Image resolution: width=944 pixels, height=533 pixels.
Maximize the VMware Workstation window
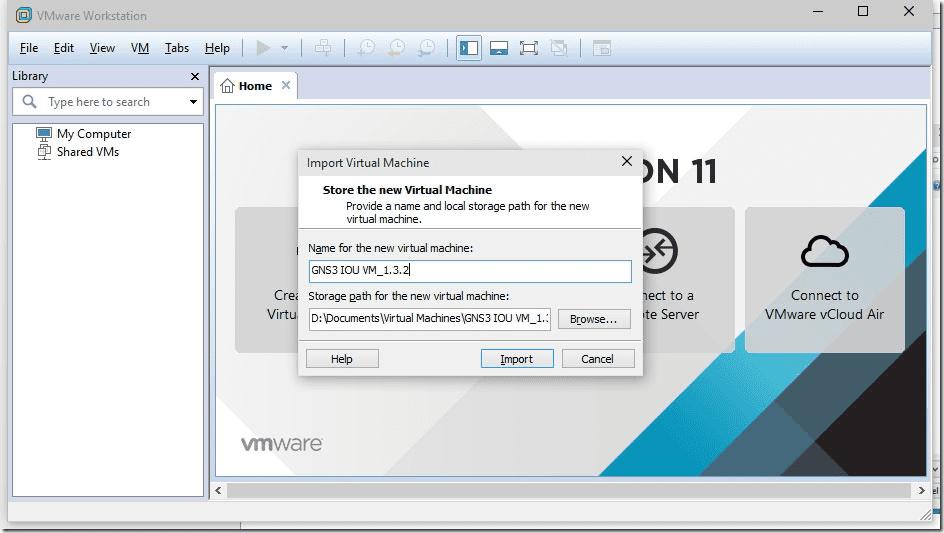(863, 11)
